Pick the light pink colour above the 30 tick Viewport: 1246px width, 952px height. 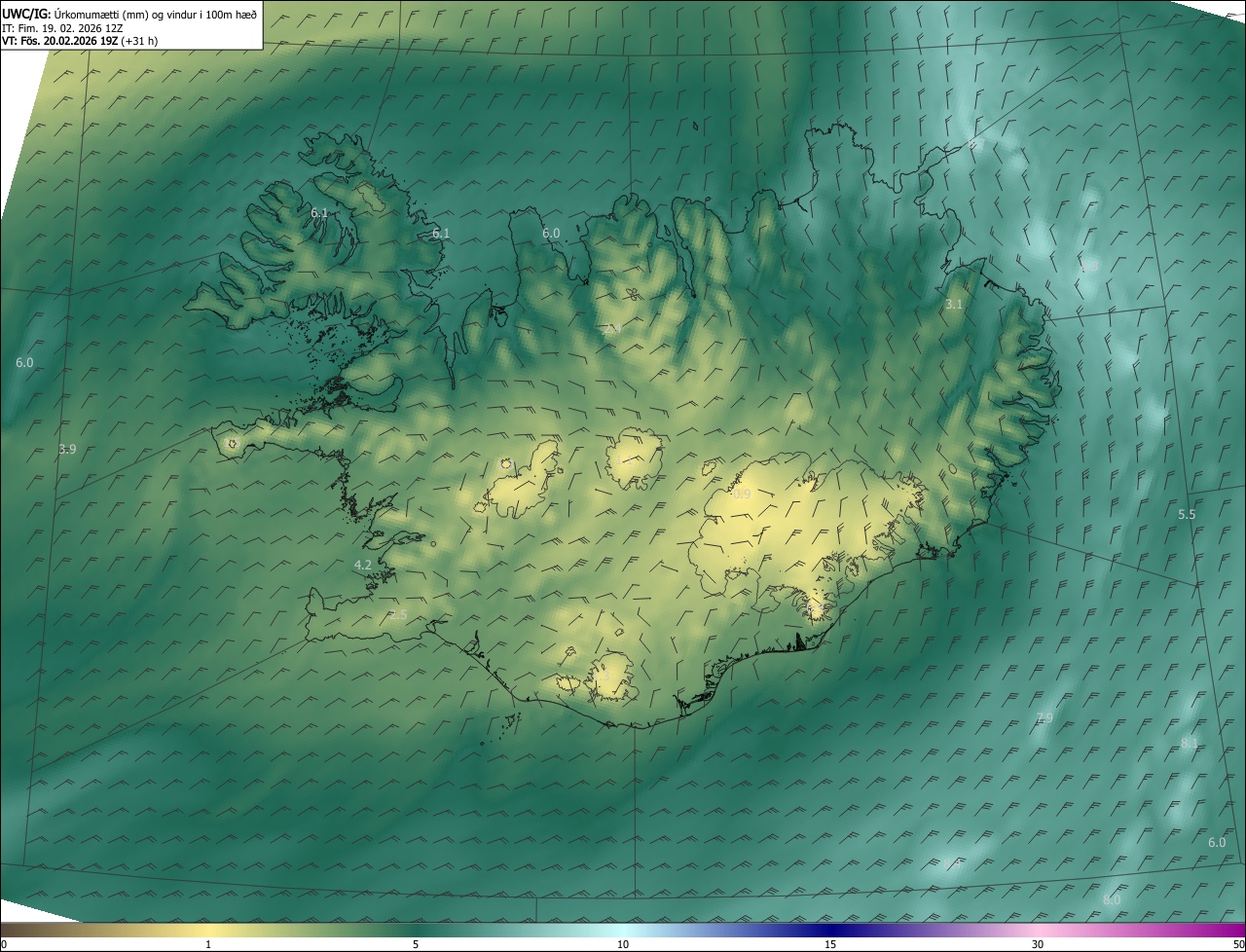click(x=1038, y=930)
